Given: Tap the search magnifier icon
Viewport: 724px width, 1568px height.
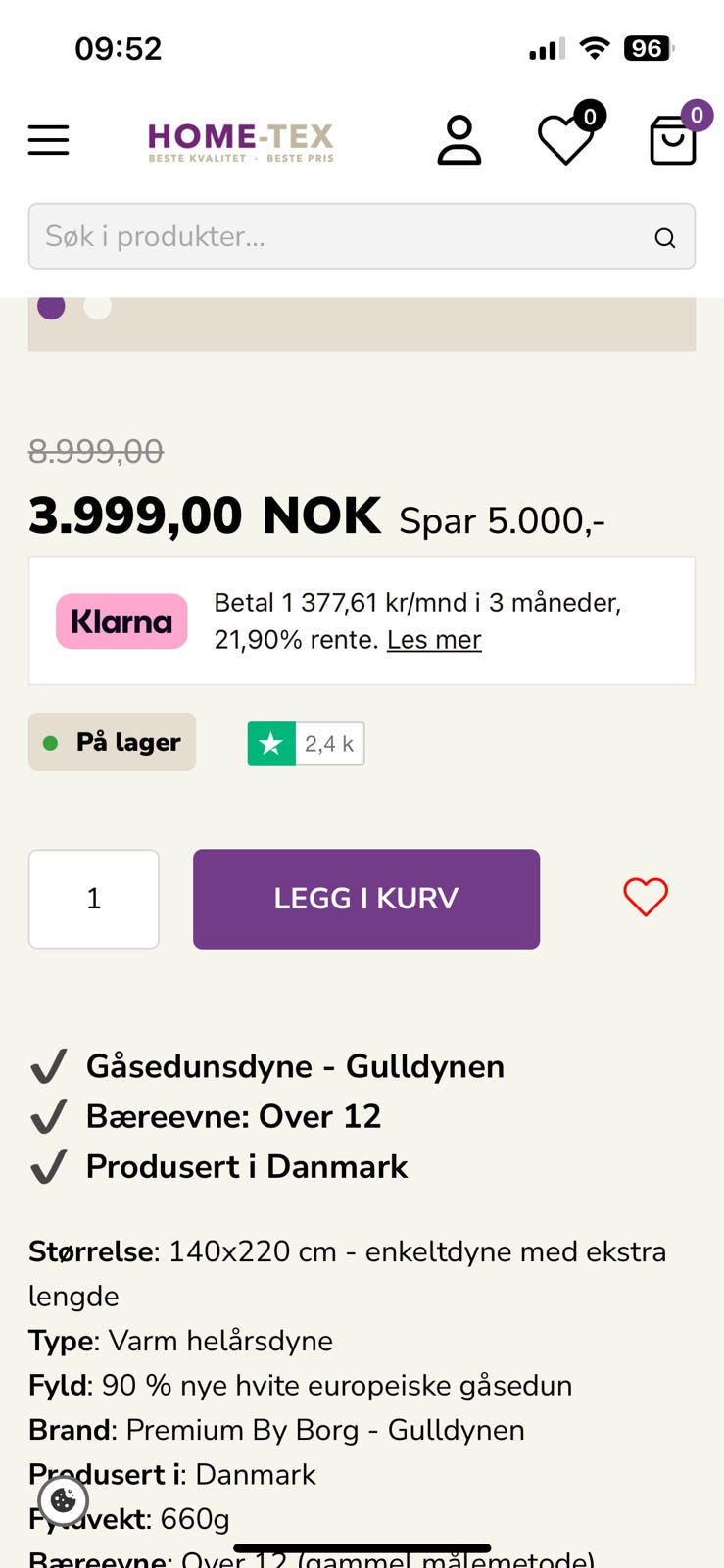Looking at the screenshot, I should point(665,237).
